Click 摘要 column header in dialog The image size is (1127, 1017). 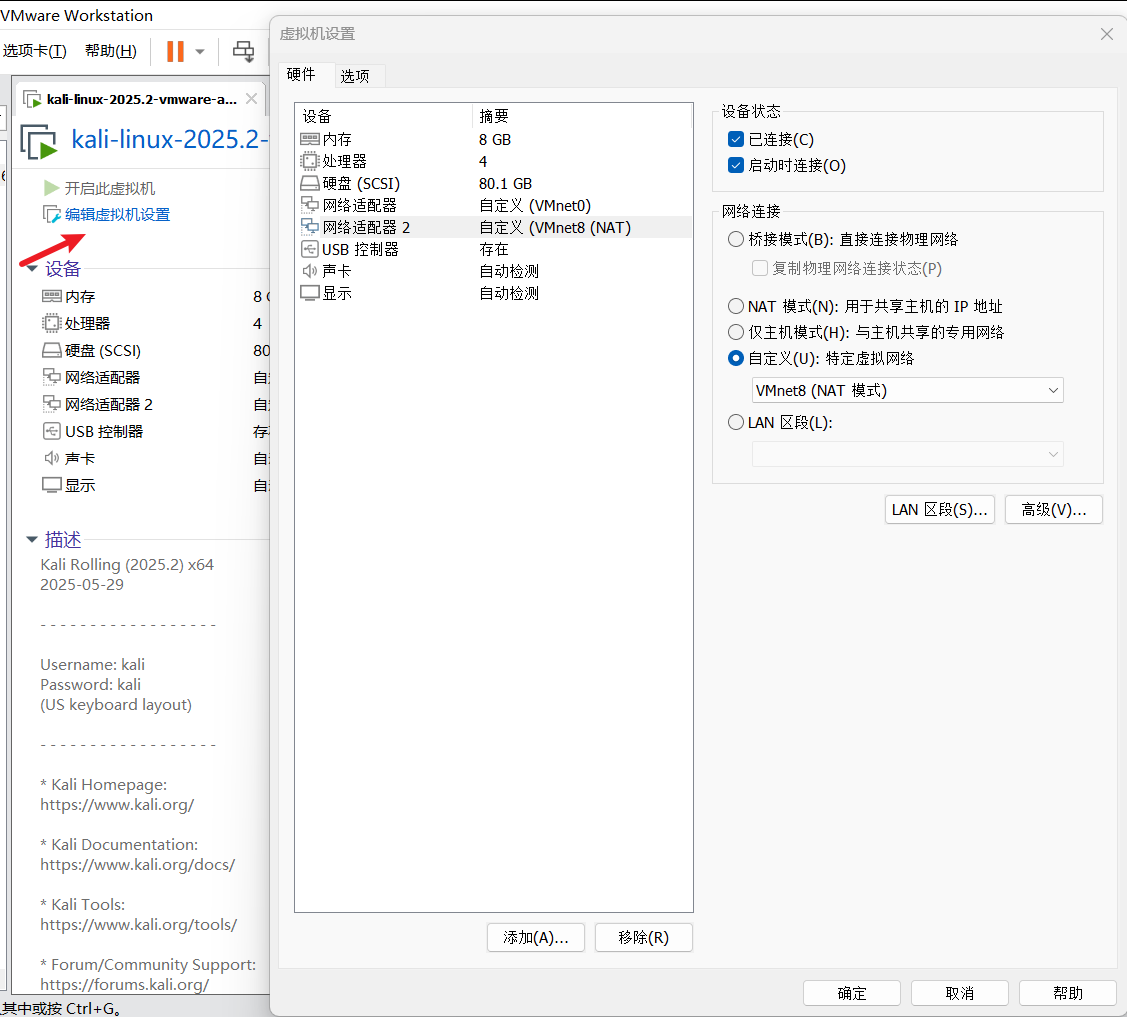582,116
